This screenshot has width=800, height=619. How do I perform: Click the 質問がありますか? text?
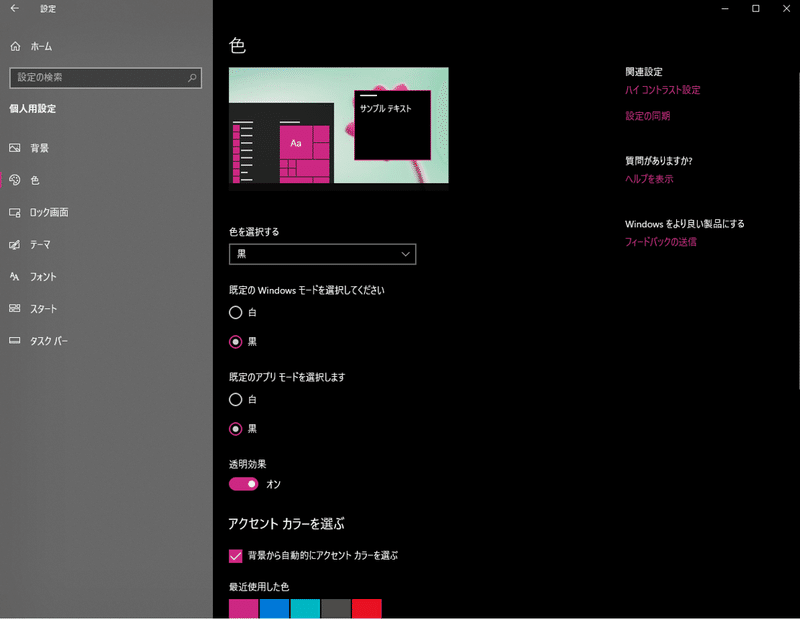click(659, 161)
